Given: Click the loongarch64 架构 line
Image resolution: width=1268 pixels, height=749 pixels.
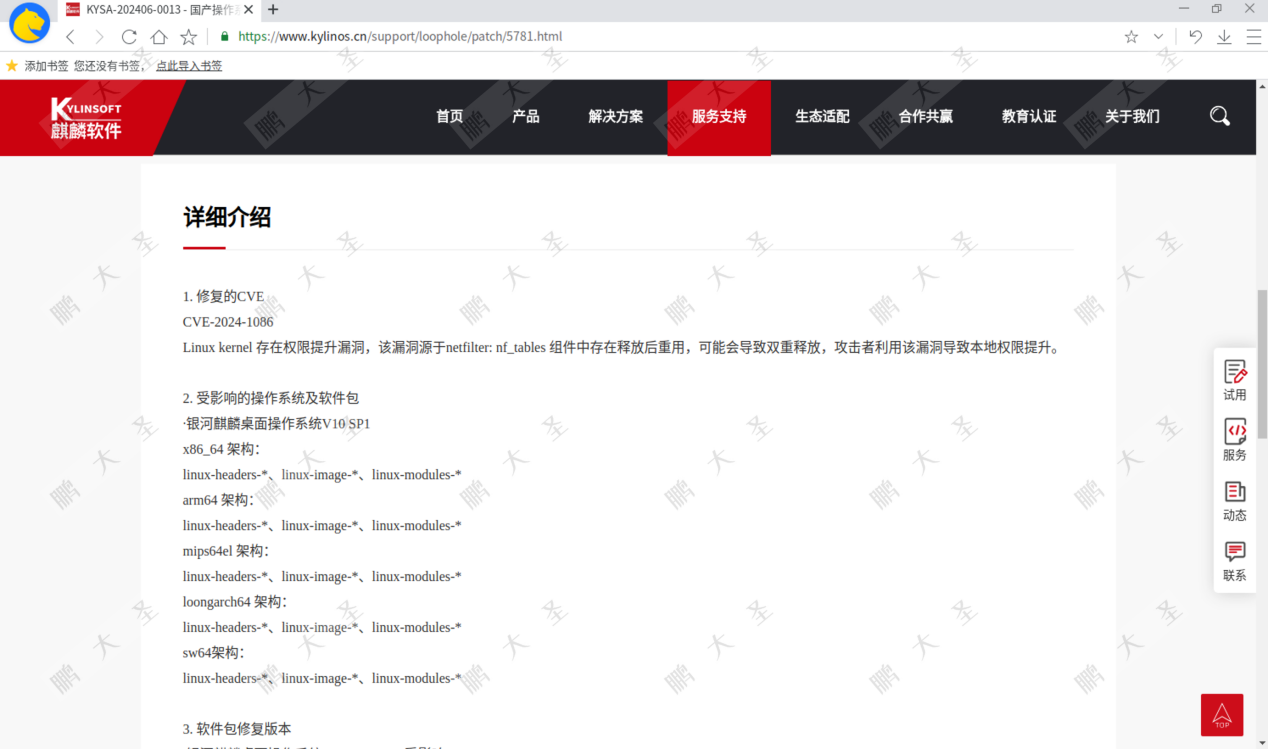Looking at the screenshot, I should (x=235, y=602).
